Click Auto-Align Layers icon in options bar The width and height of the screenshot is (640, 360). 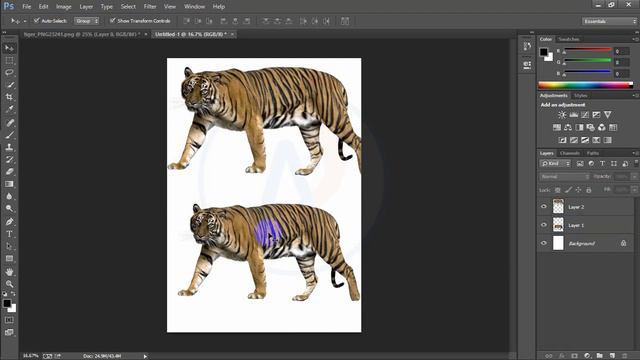345,21
